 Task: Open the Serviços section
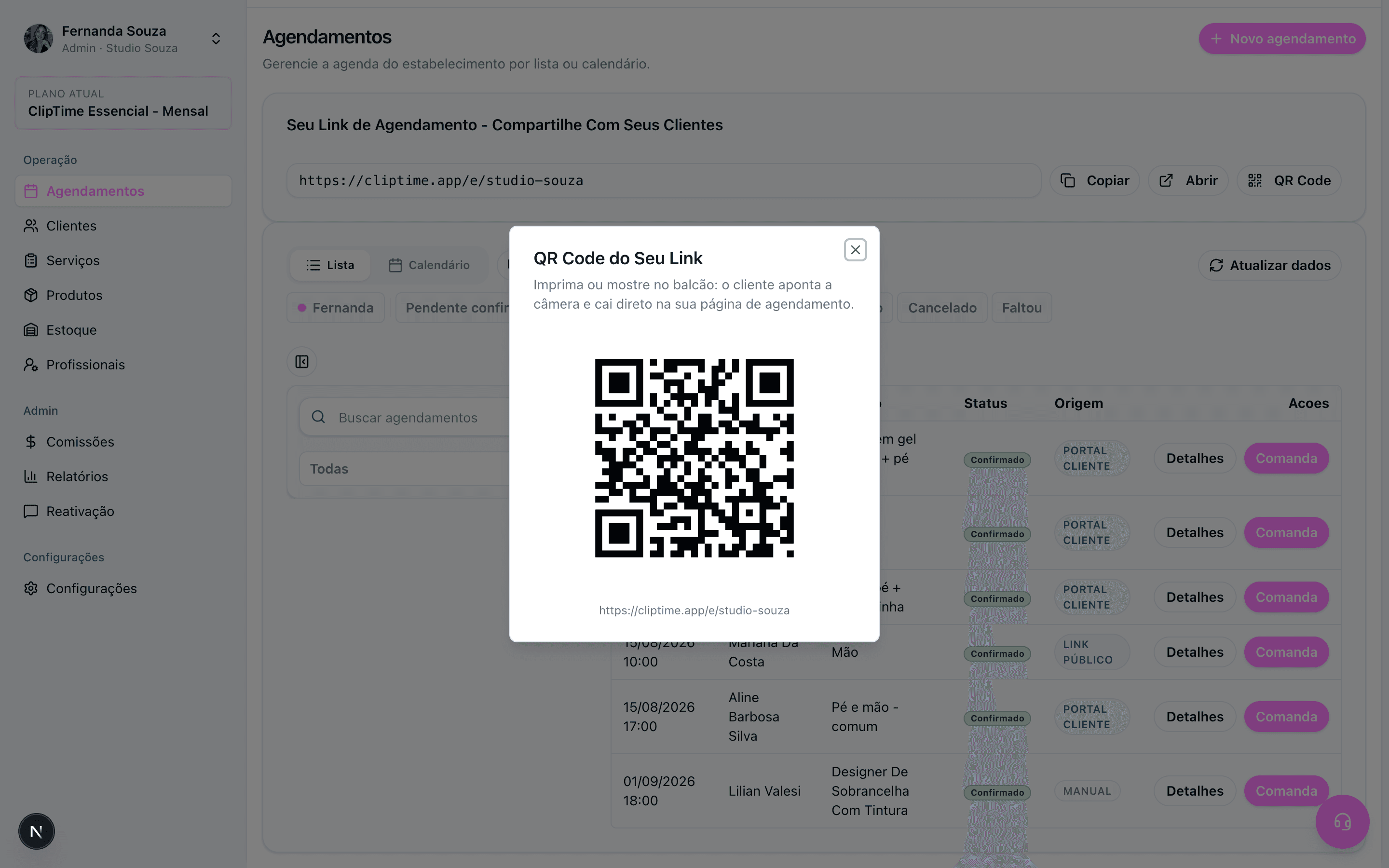(123, 260)
